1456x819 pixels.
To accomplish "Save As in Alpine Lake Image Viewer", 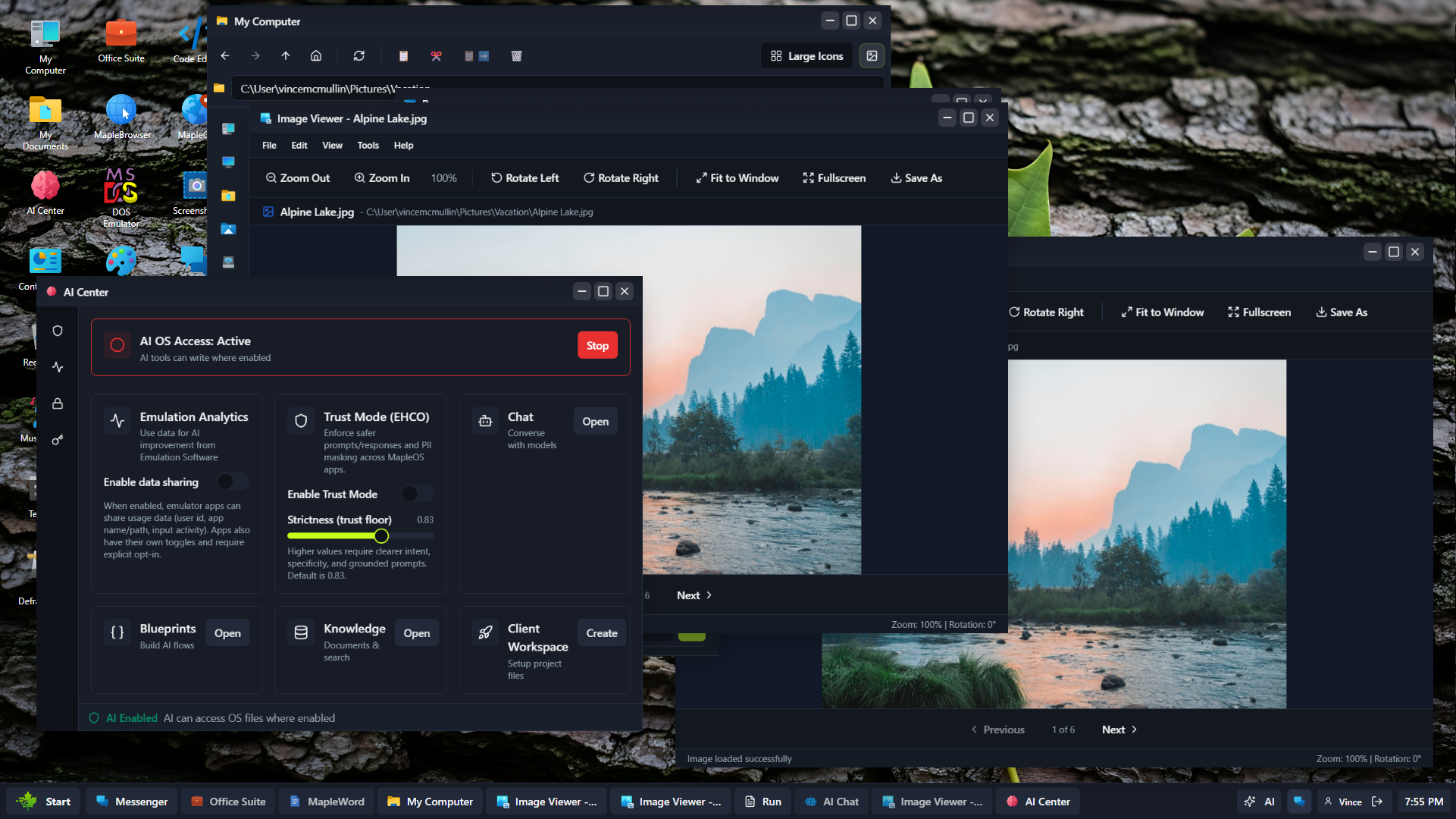I will [916, 177].
